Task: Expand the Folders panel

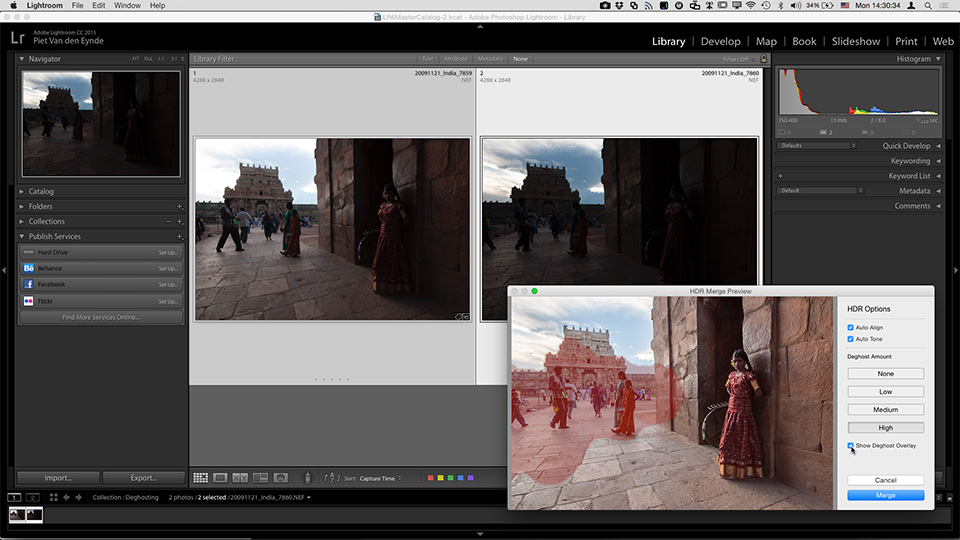Action: 21,206
